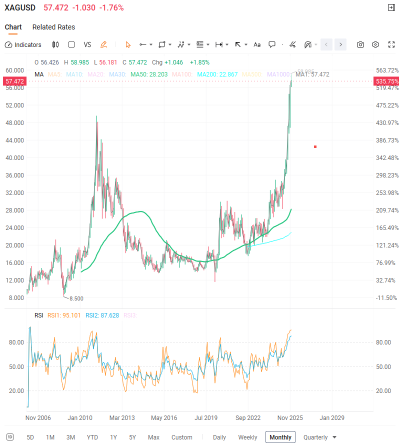This screenshot has width=399, height=444.
Task: Click the previous arrow toolbar button
Action: click(x=326, y=45)
